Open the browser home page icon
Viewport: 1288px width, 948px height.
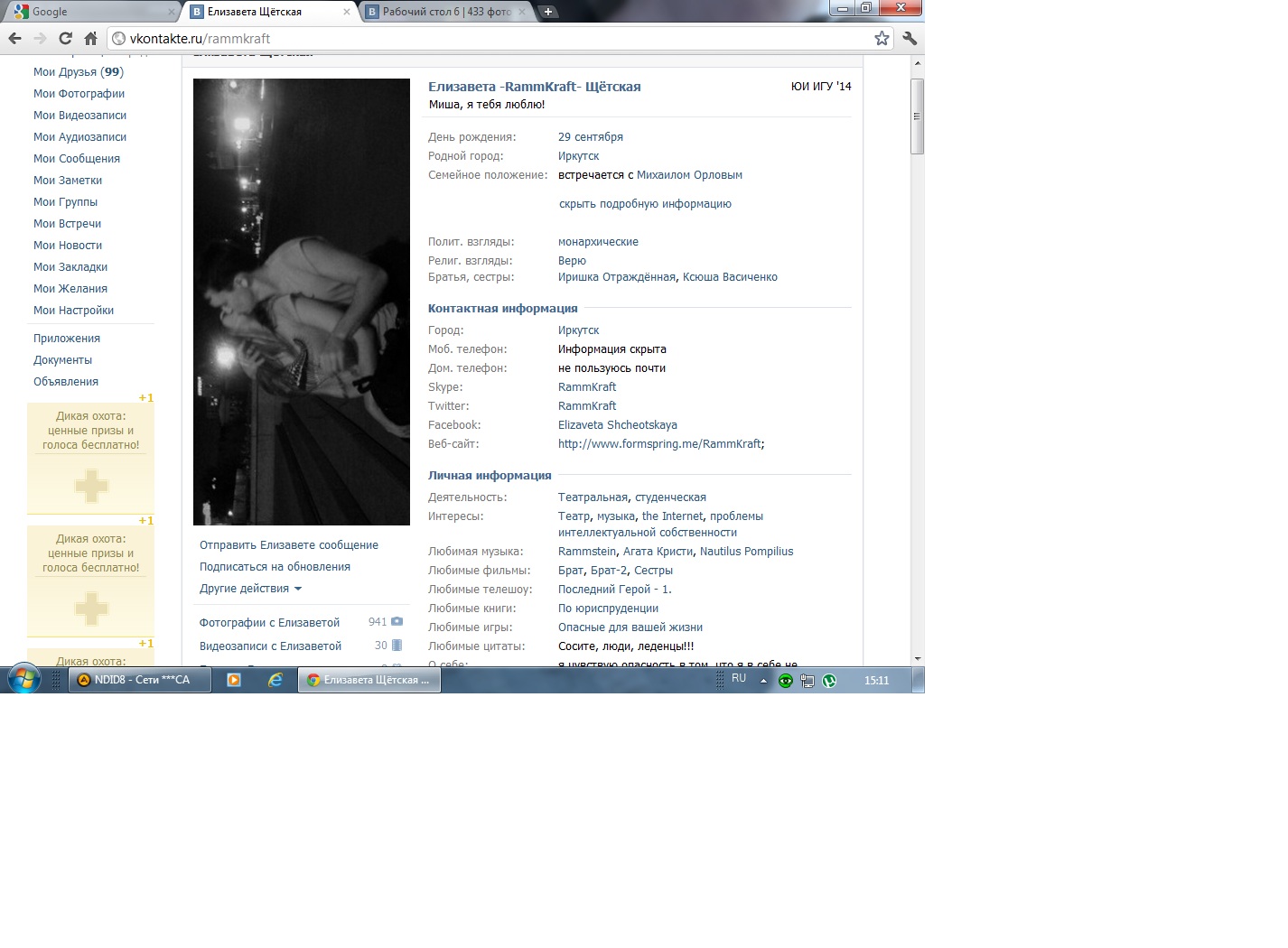(90, 38)
